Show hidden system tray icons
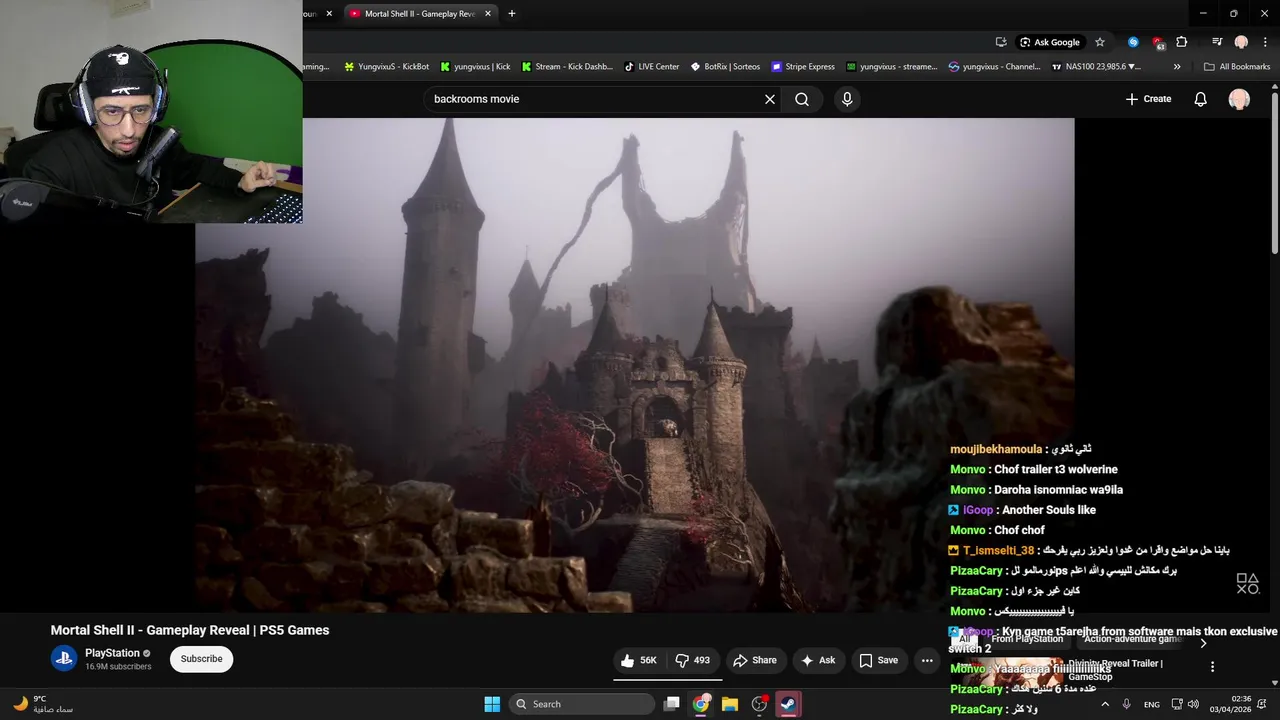 1105,704
